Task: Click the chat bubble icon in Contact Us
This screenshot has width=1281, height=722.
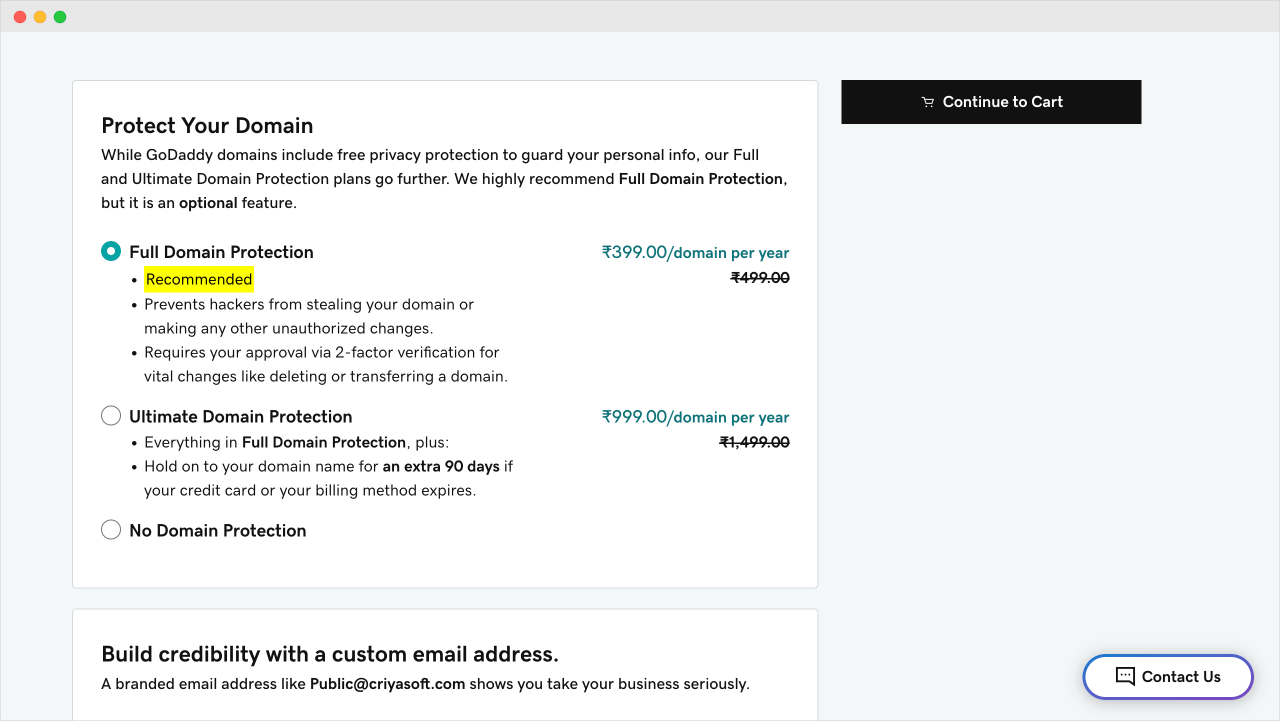Action: [1125, 677]
